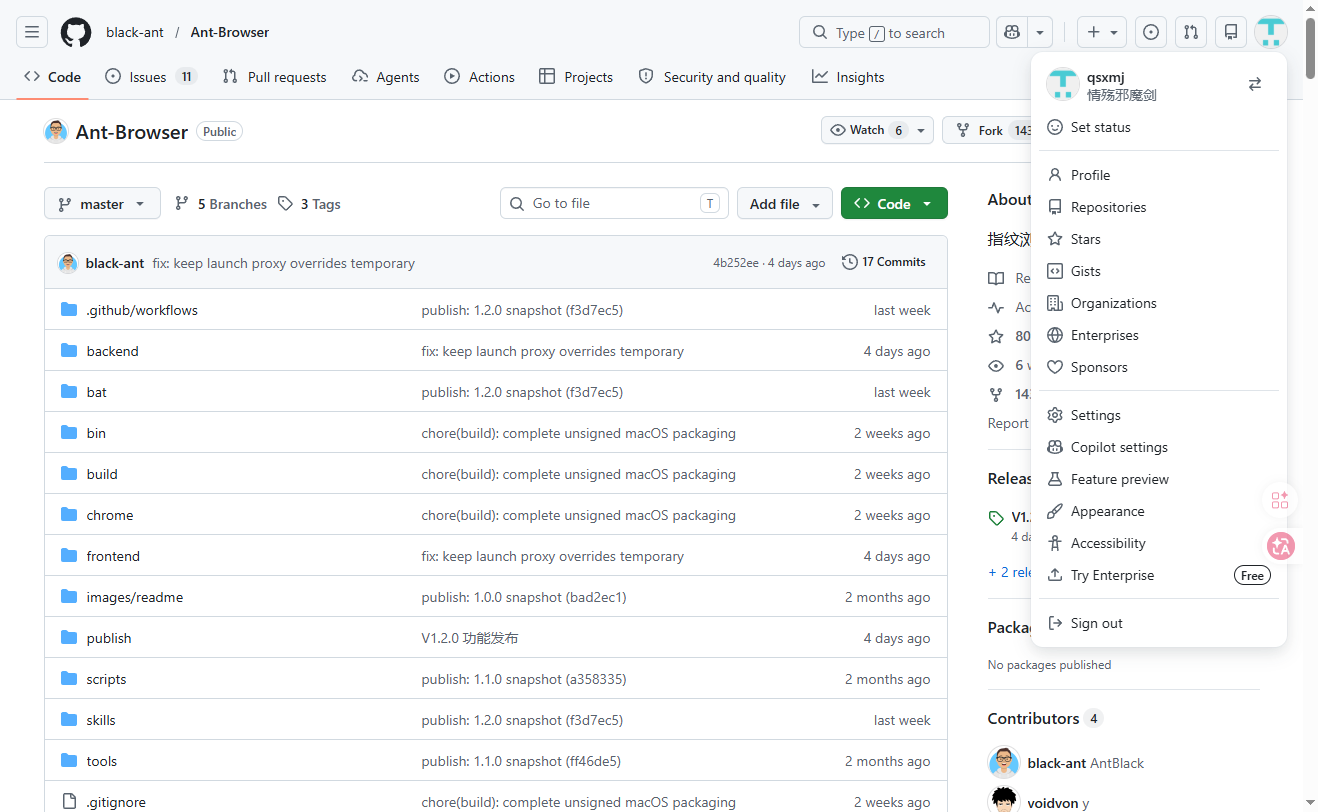Viewport: 1318px width, 812px height.
Task: Click the translate floating icon
Action: point(1281,546)
